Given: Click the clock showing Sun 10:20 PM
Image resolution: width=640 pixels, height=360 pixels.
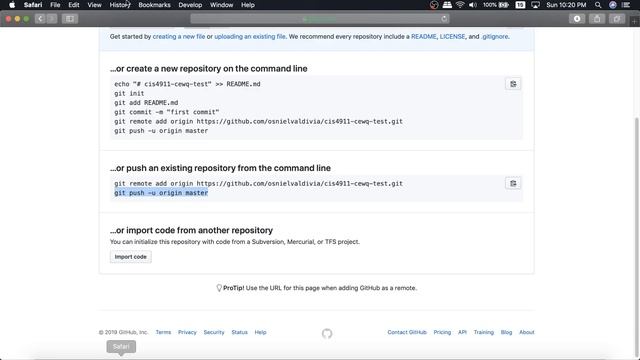Looking at the screenshot, I should point(566,5).
